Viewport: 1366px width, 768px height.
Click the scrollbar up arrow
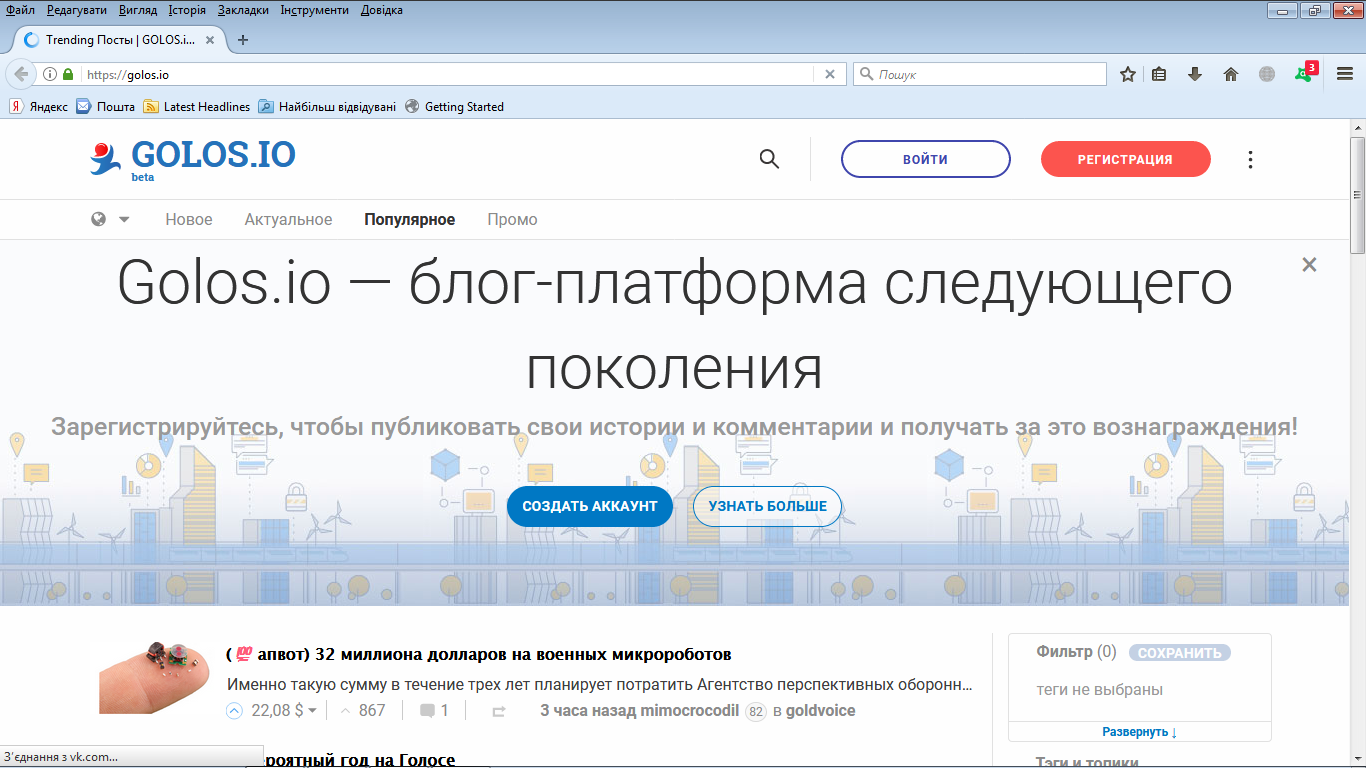(1357, 128)
